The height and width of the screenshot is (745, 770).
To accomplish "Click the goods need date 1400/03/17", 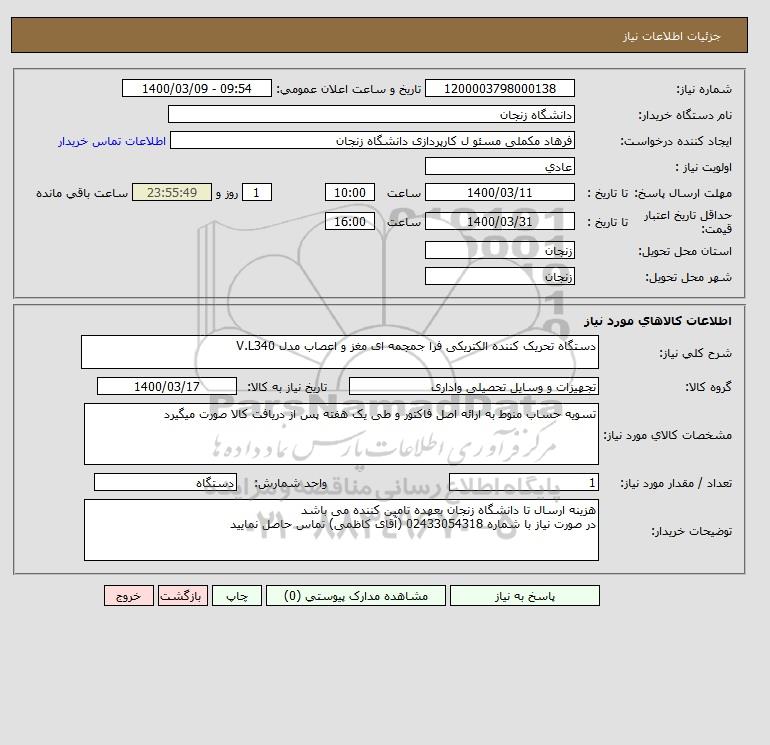I will 167,386.
